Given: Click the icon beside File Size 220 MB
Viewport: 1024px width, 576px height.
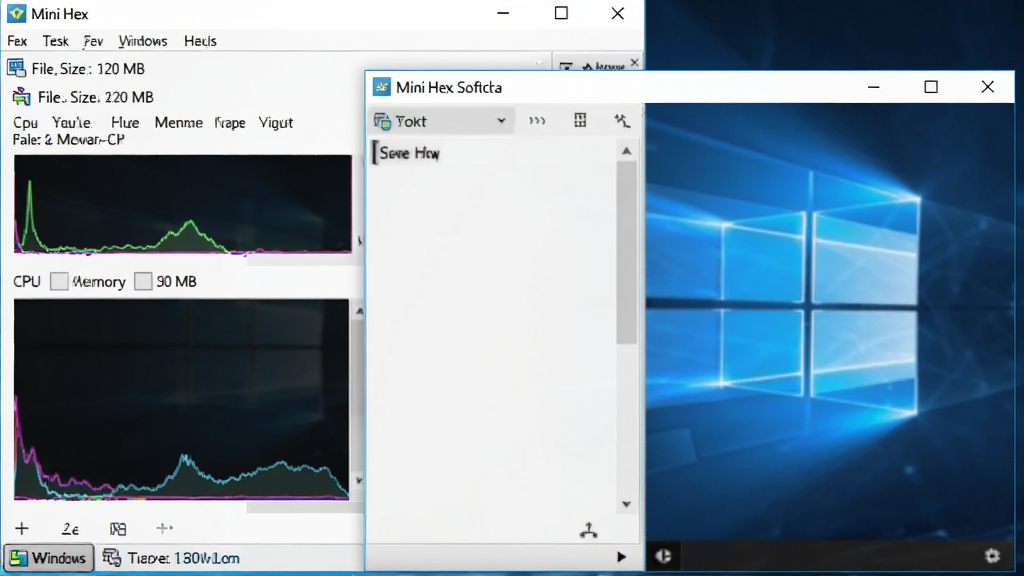Looking at the screenshot, I should point(22,97).
